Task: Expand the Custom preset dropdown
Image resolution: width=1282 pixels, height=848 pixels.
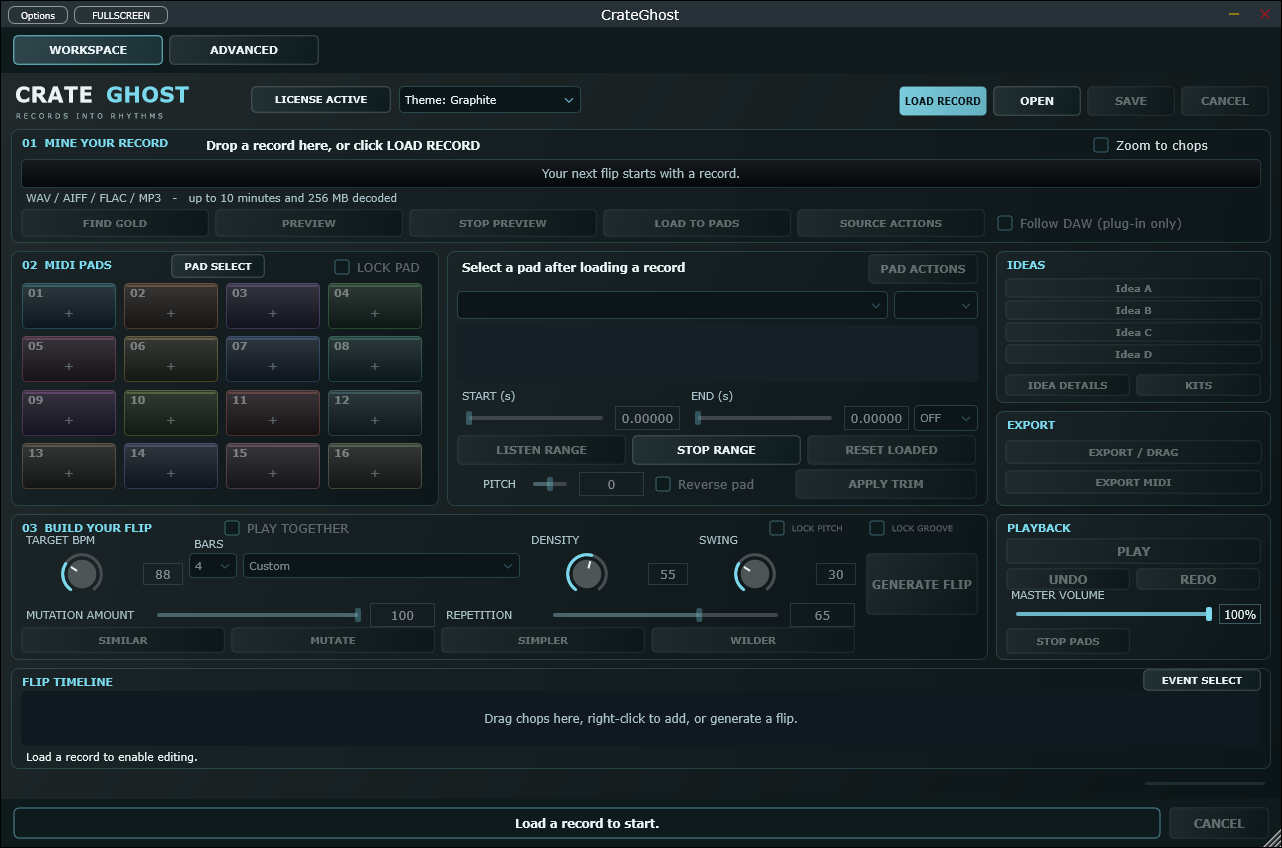Action: coord(381,566)
